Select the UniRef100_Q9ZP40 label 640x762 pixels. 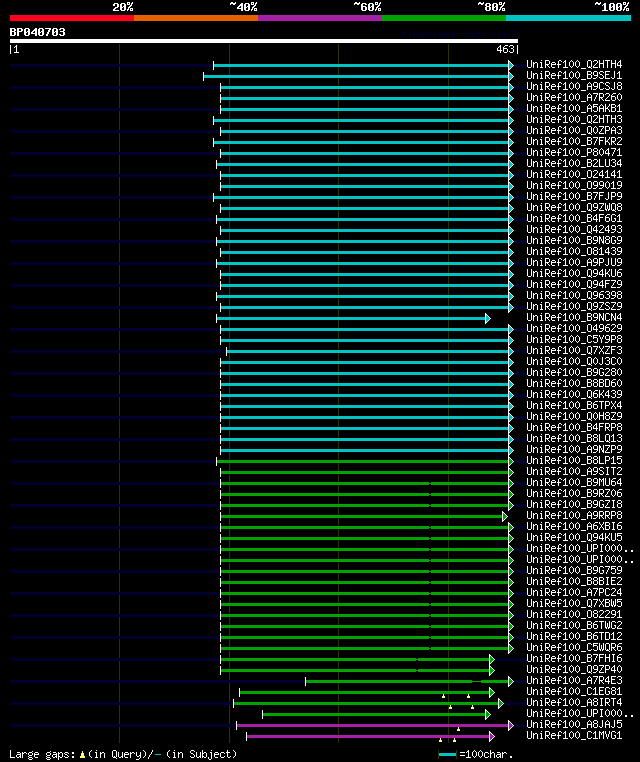[x=574, y=669]
